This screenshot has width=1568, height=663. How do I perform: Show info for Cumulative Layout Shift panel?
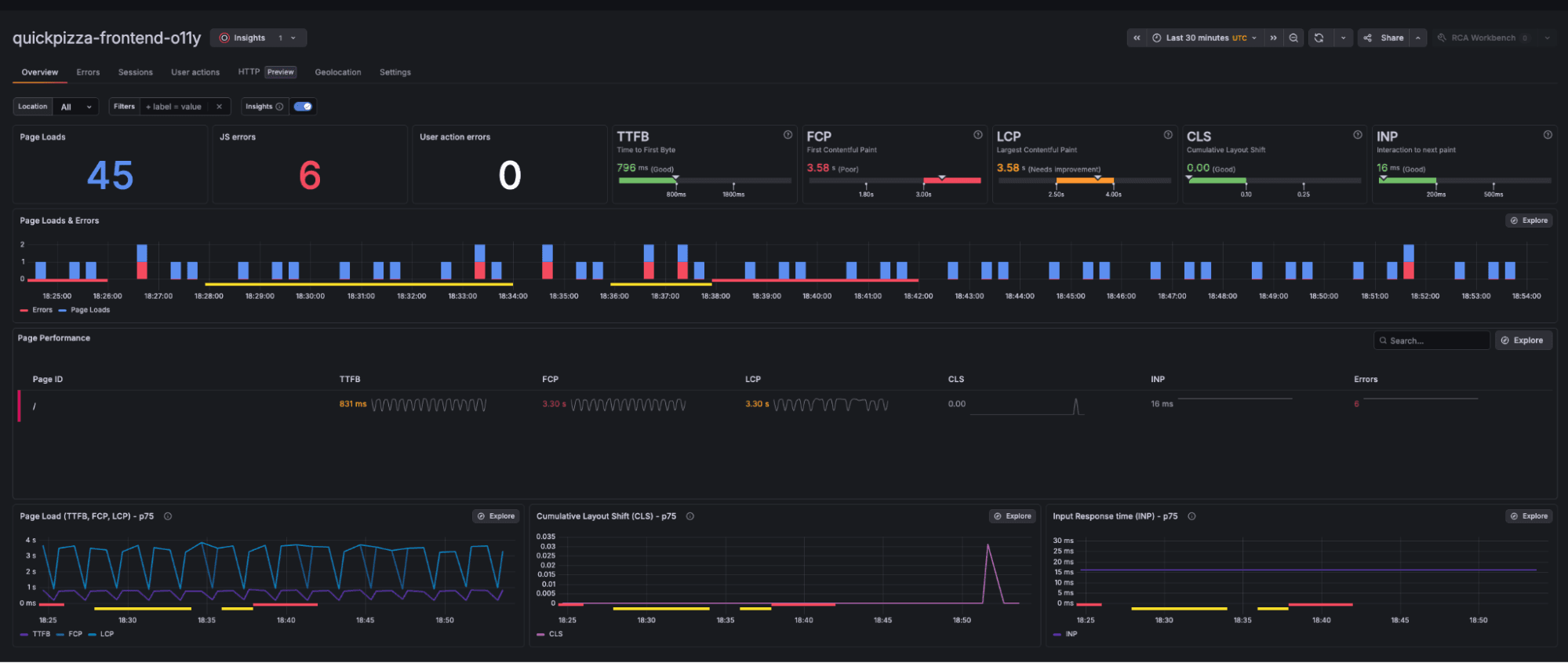(690, 516)
